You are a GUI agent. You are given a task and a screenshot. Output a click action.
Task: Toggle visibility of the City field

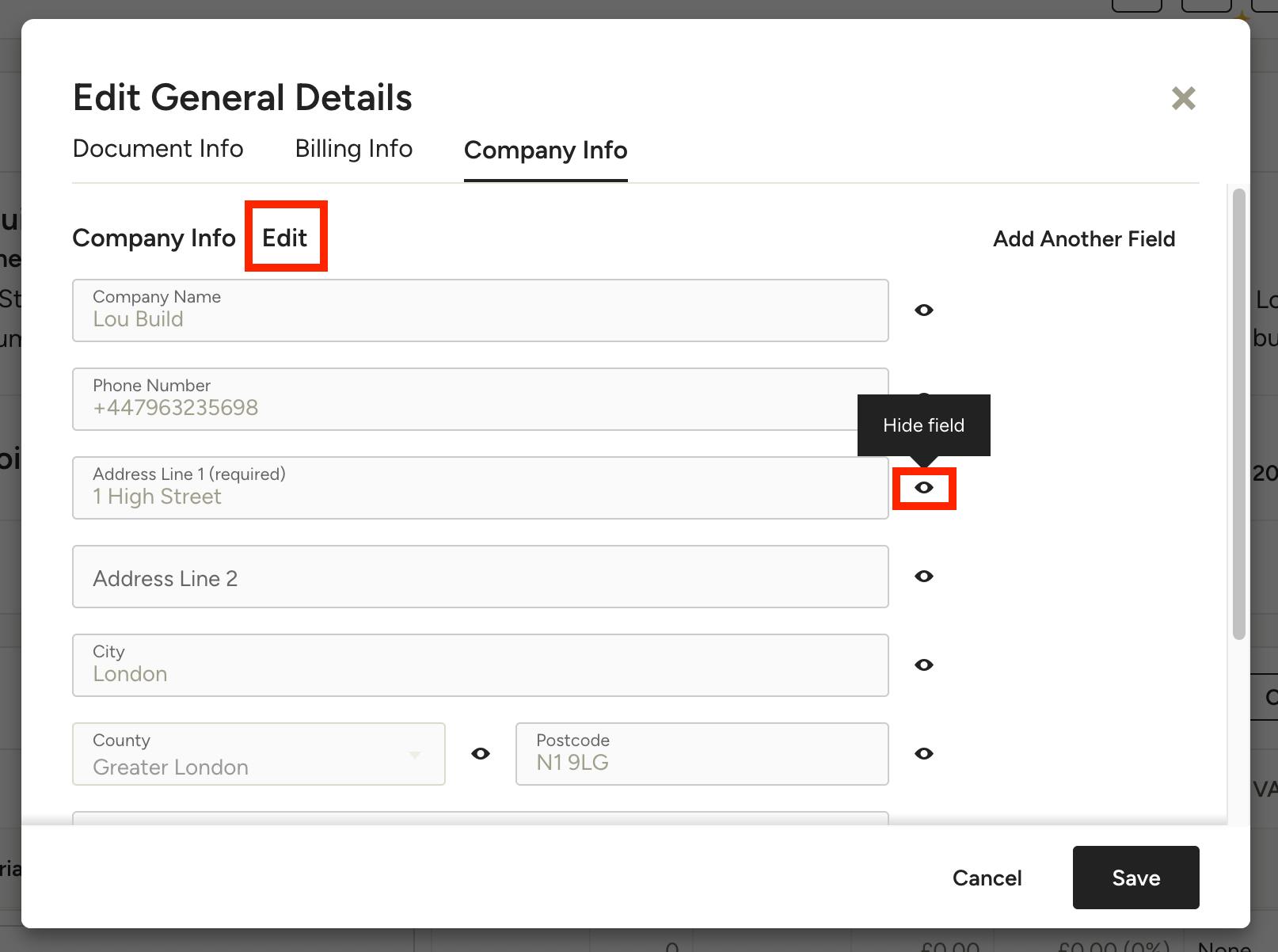pyautogui.click(x=924, y=665)
